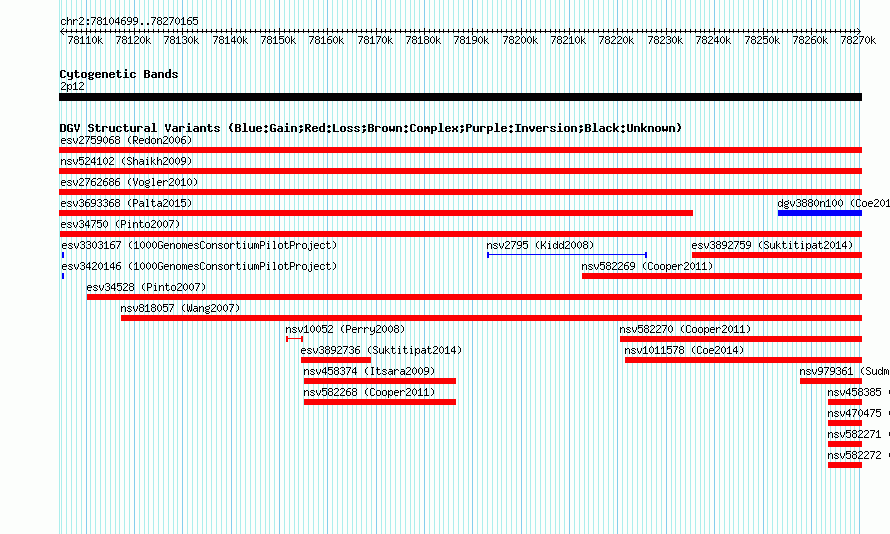Click the red bar under esv3693368
The width and height of the screenshot is (890, 534).
pyautogui.click(x=376, y=213)
